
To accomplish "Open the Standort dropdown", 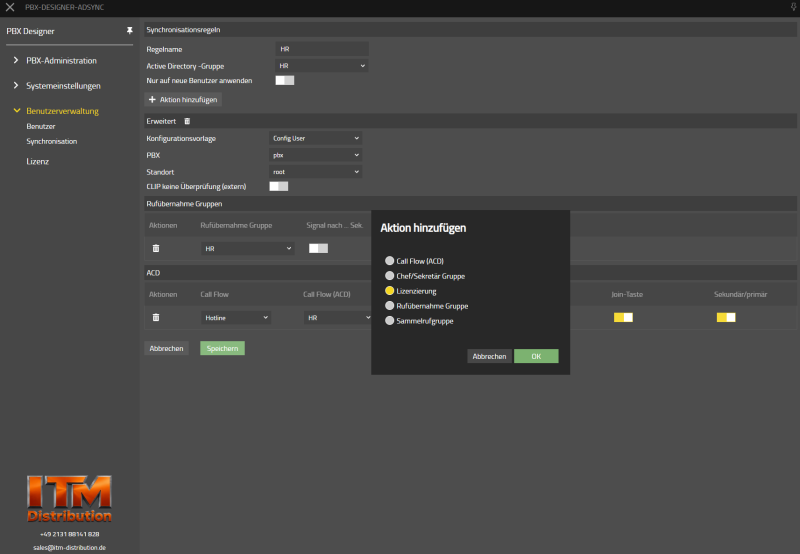I will (315, 172).
